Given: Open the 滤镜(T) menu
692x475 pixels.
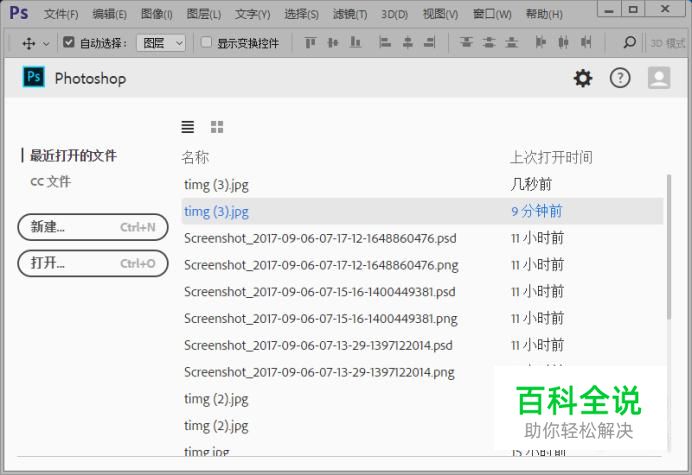Looking at the screenshot, I should [x=350, y=14].
